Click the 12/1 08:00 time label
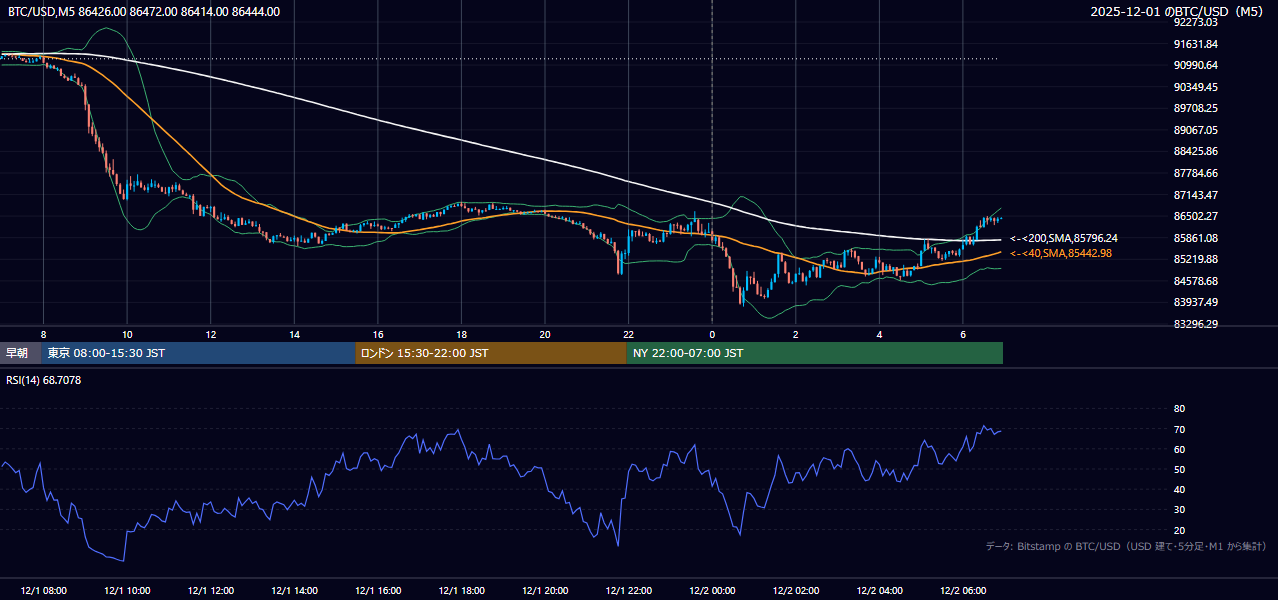 [x=43, y=591]
